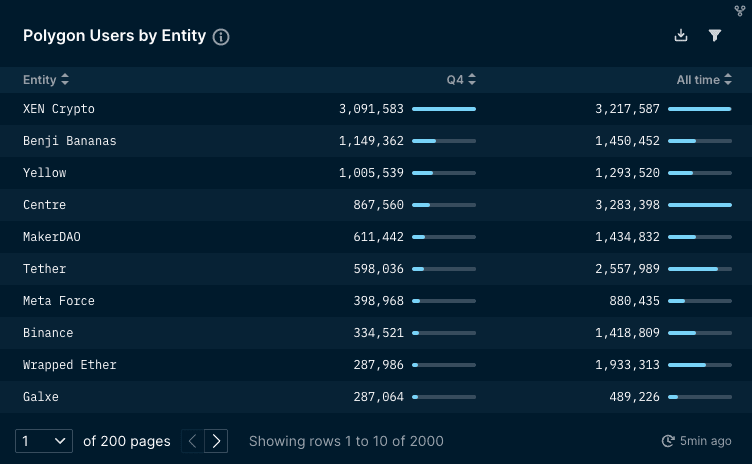Go to the next page
The image size is (752, 464).
(x=216, y=441)
